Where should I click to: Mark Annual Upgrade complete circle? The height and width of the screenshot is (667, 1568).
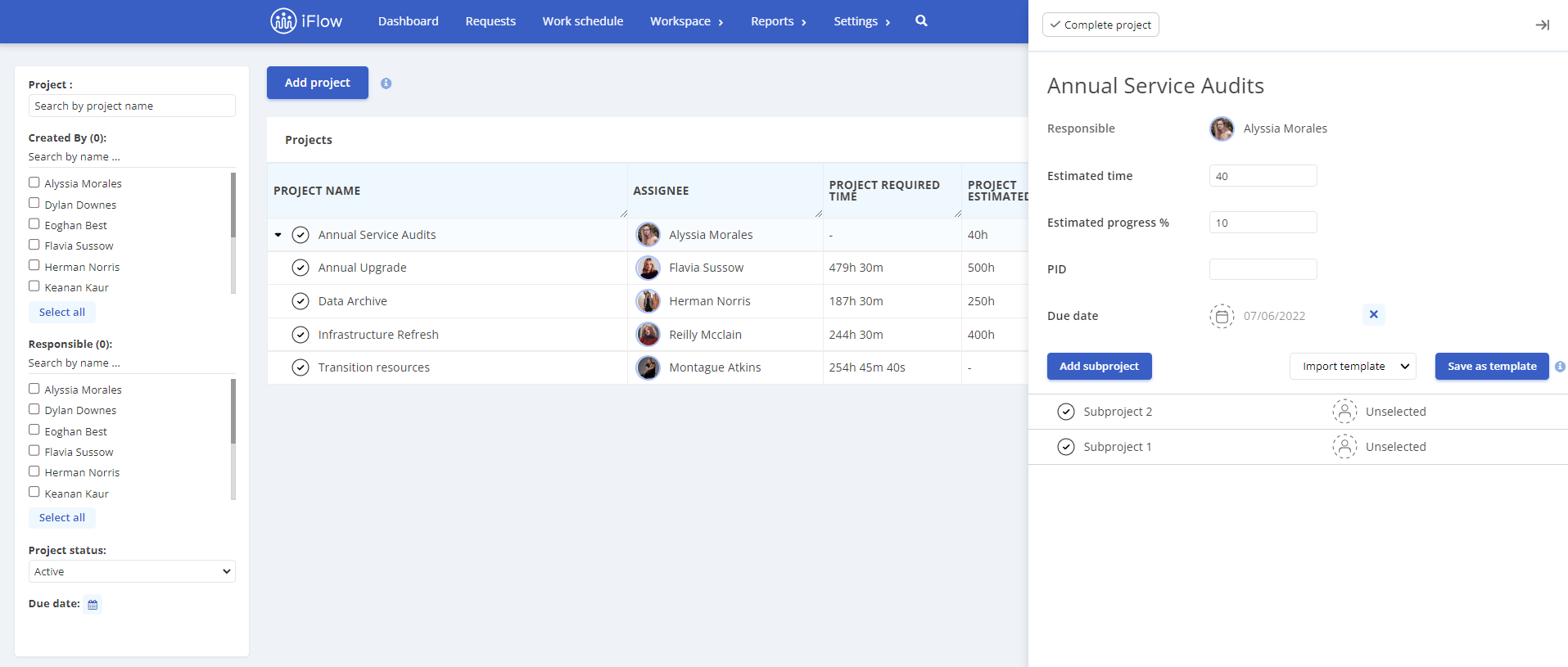[300, 268]
